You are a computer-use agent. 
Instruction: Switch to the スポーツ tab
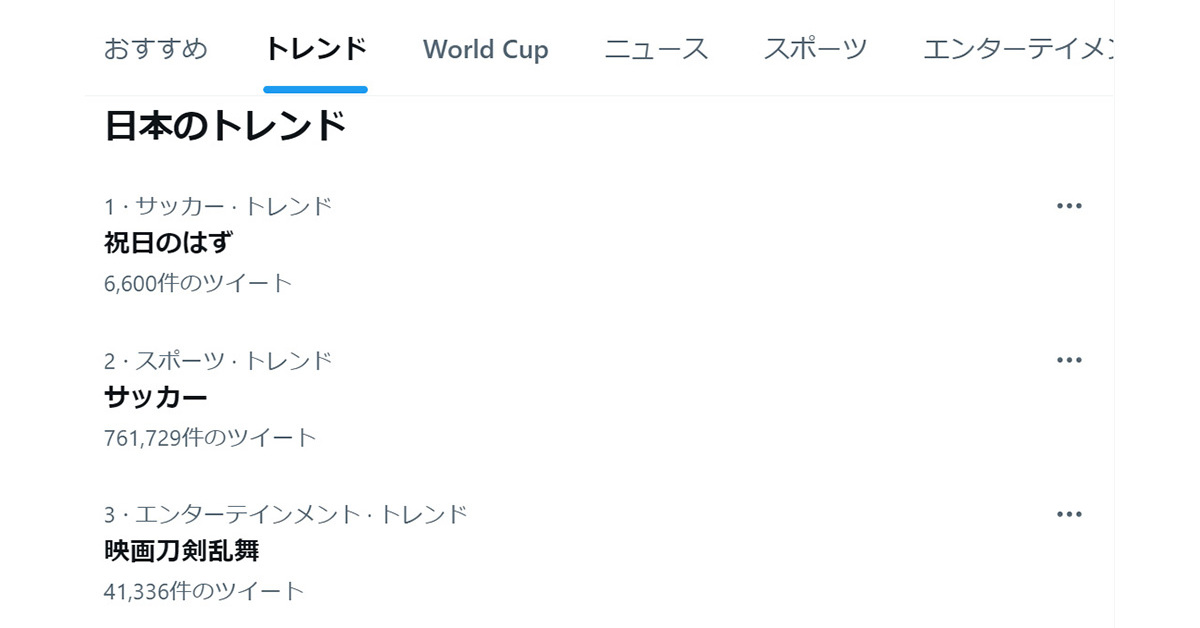(x=815, y=49)
